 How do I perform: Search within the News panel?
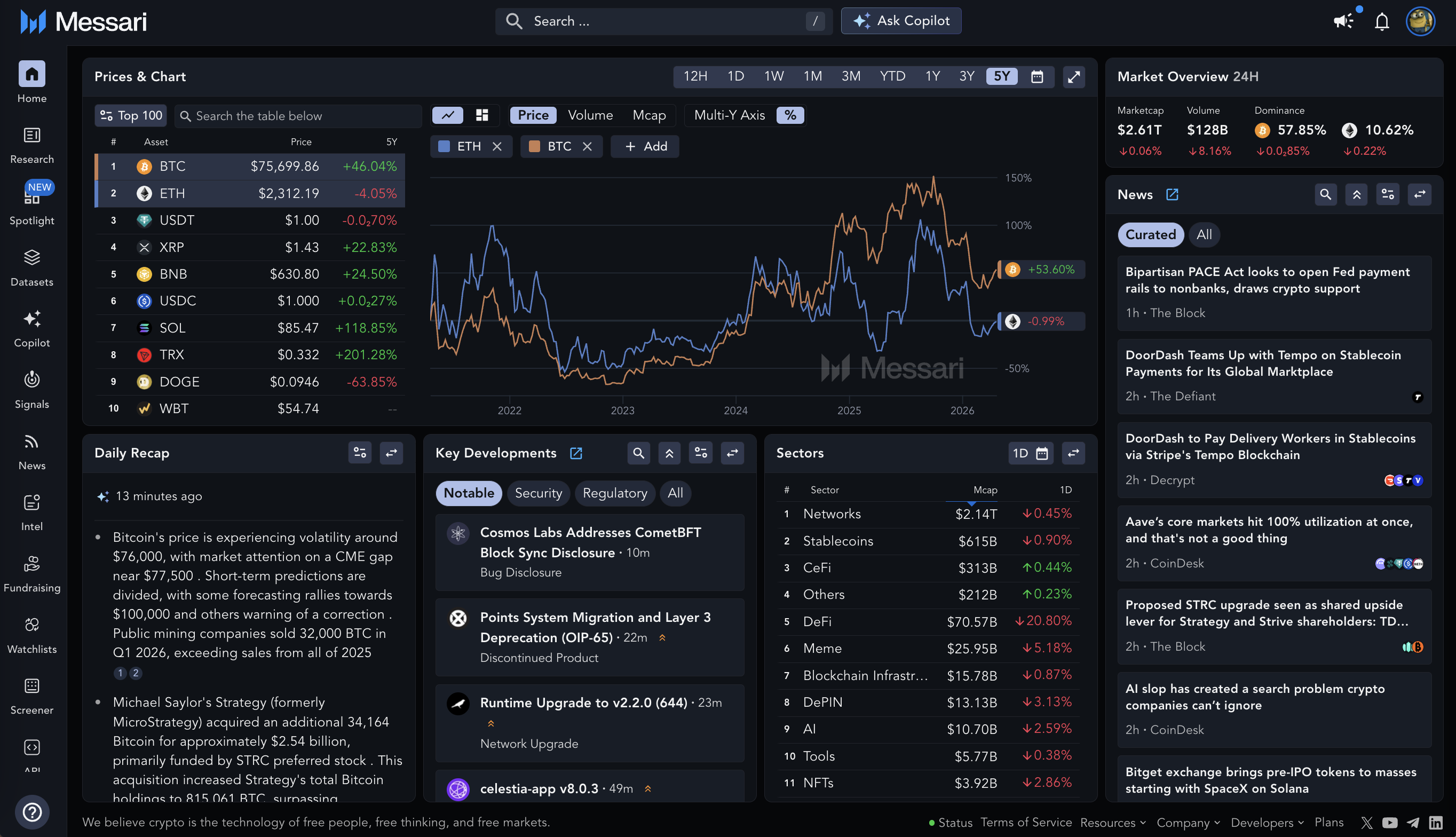pyautogui.click(x=1325, y=195)
